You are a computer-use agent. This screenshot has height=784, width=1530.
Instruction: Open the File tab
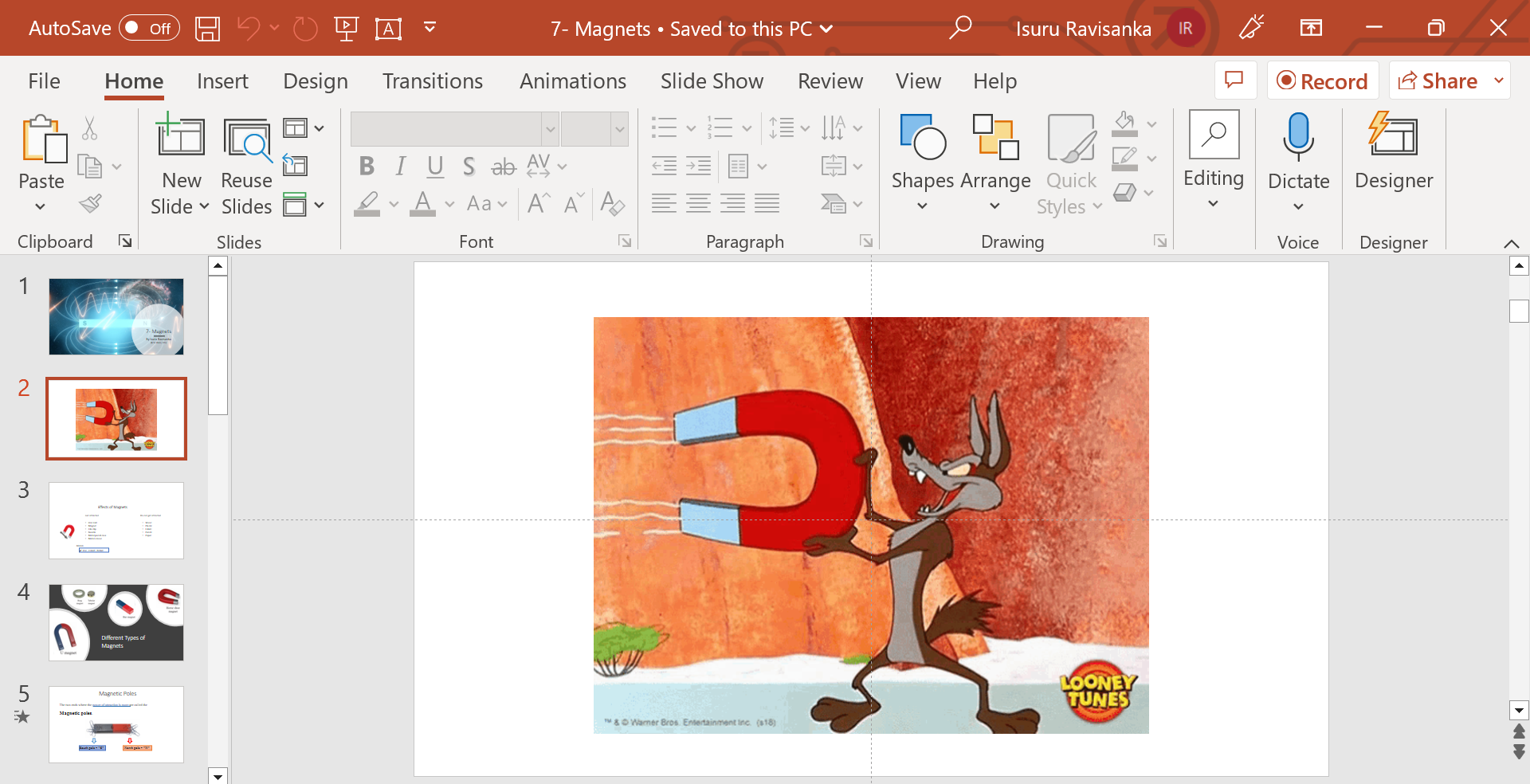[44, 81]
